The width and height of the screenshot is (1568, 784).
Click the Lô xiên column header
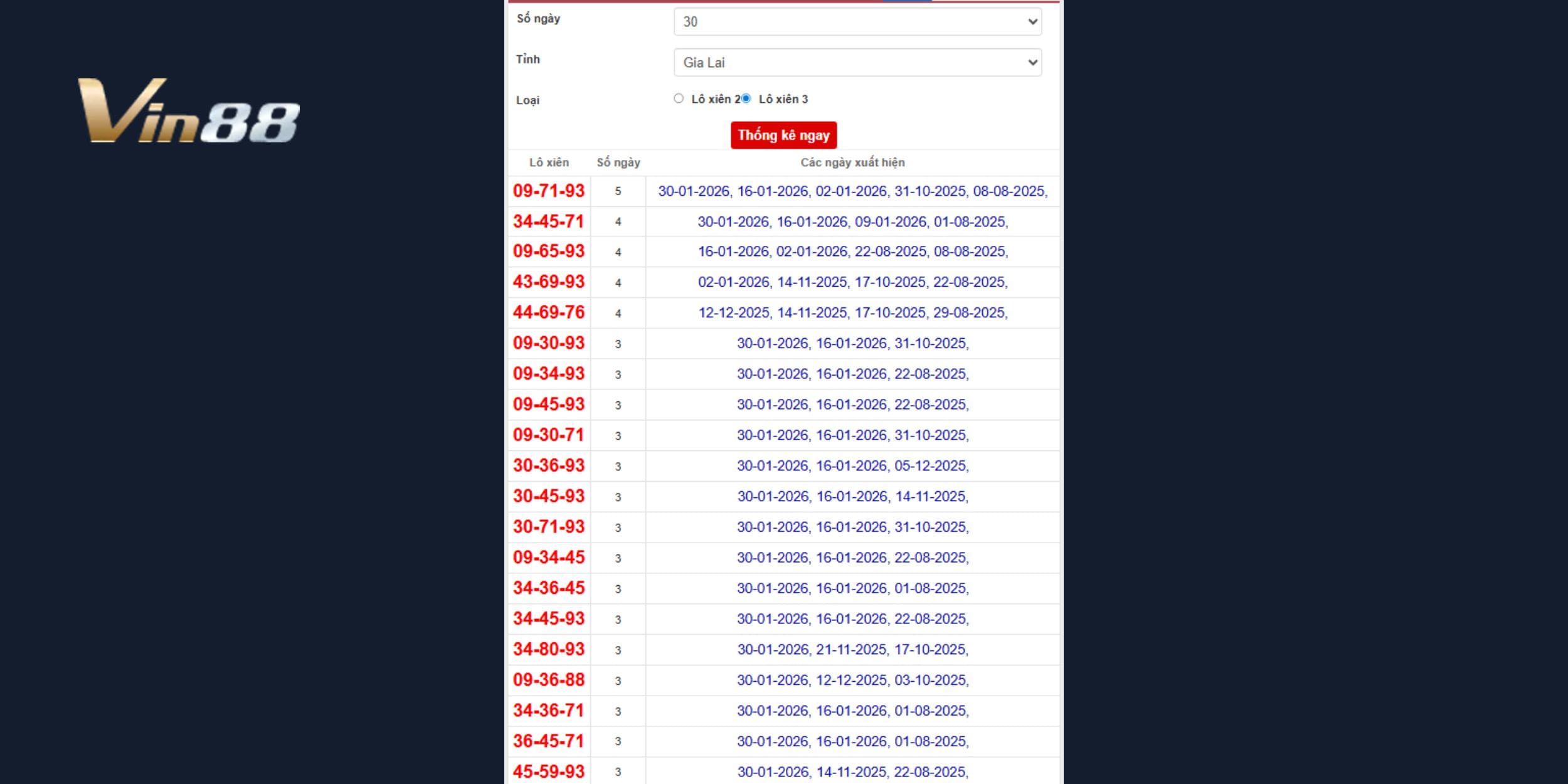tap(549, 163)
